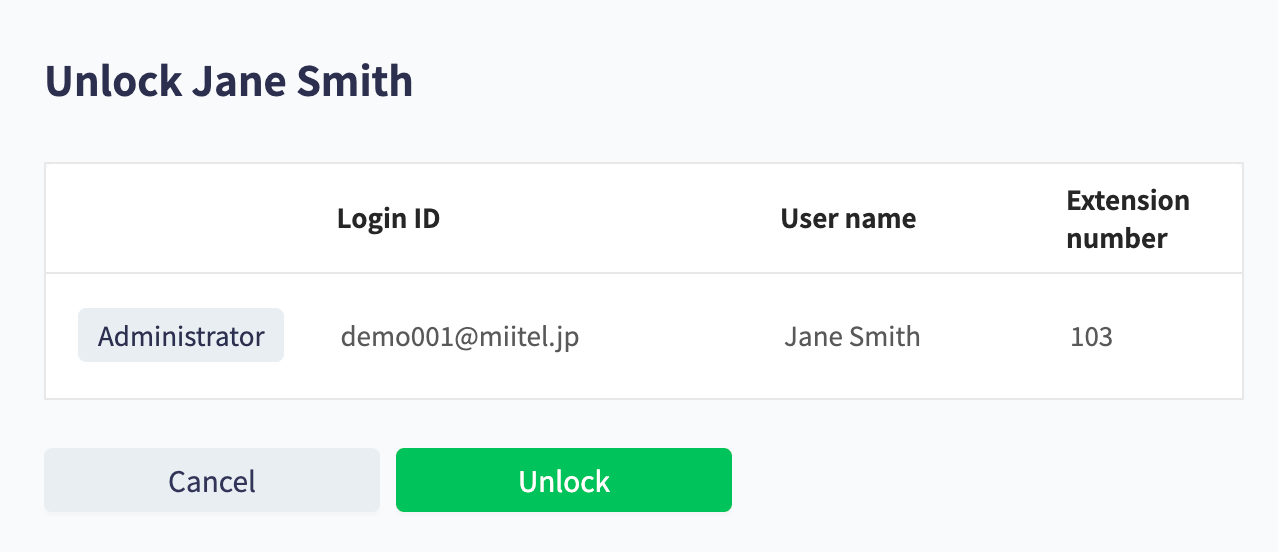
Task: Click the Extension number column header
Action: tap(1128, 219)
